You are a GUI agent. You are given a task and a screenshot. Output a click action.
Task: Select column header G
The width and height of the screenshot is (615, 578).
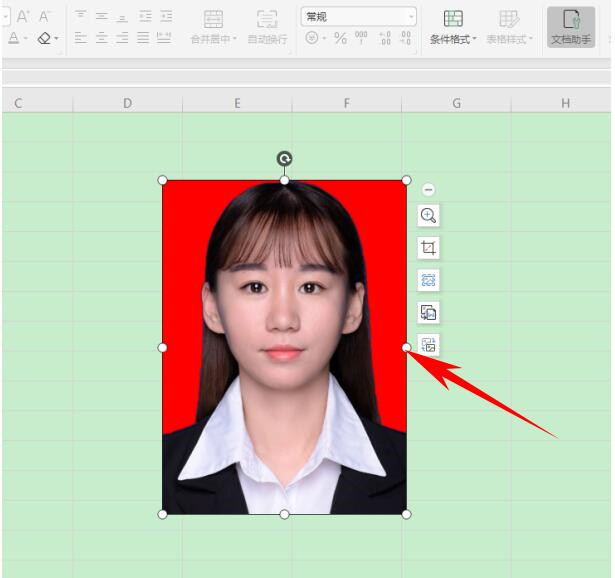(x=456, y=103)
